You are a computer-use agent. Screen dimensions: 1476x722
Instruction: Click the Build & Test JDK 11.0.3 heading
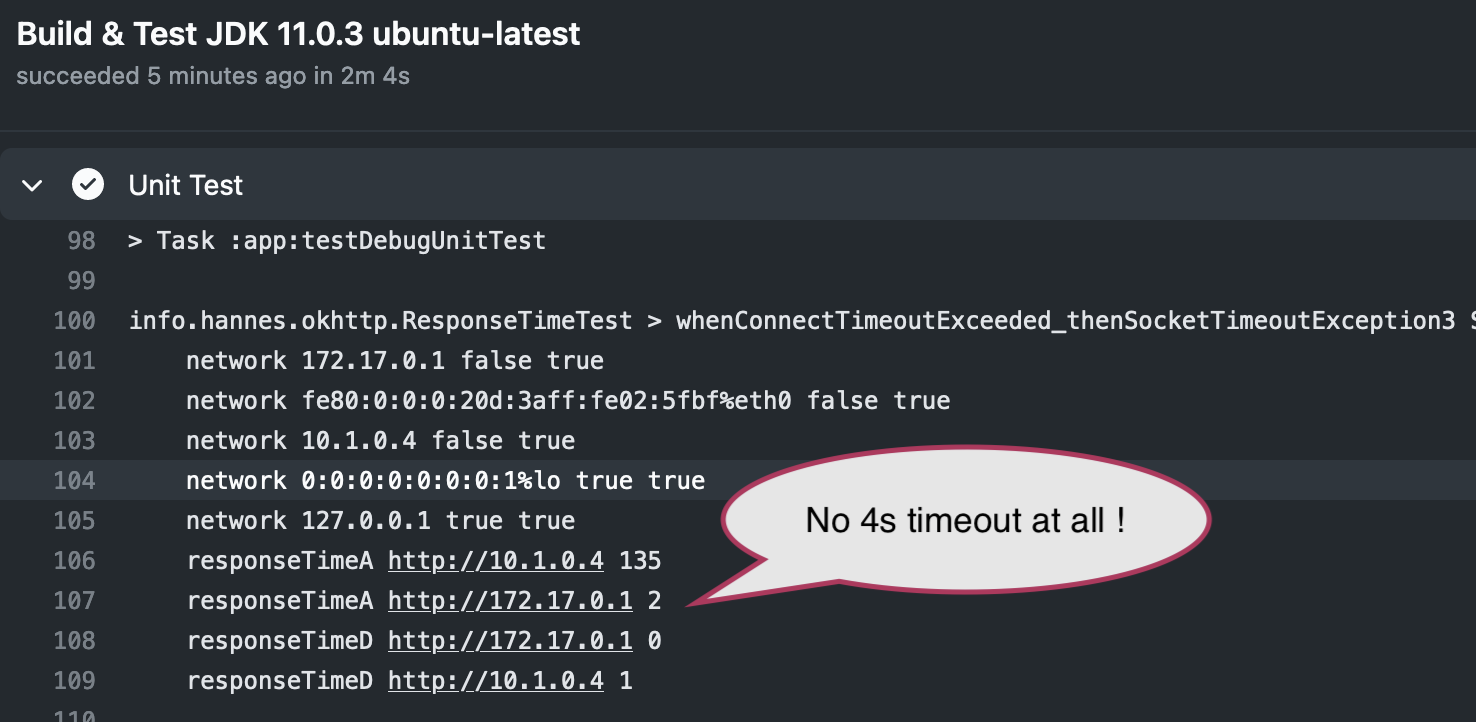tap(297, 33)
